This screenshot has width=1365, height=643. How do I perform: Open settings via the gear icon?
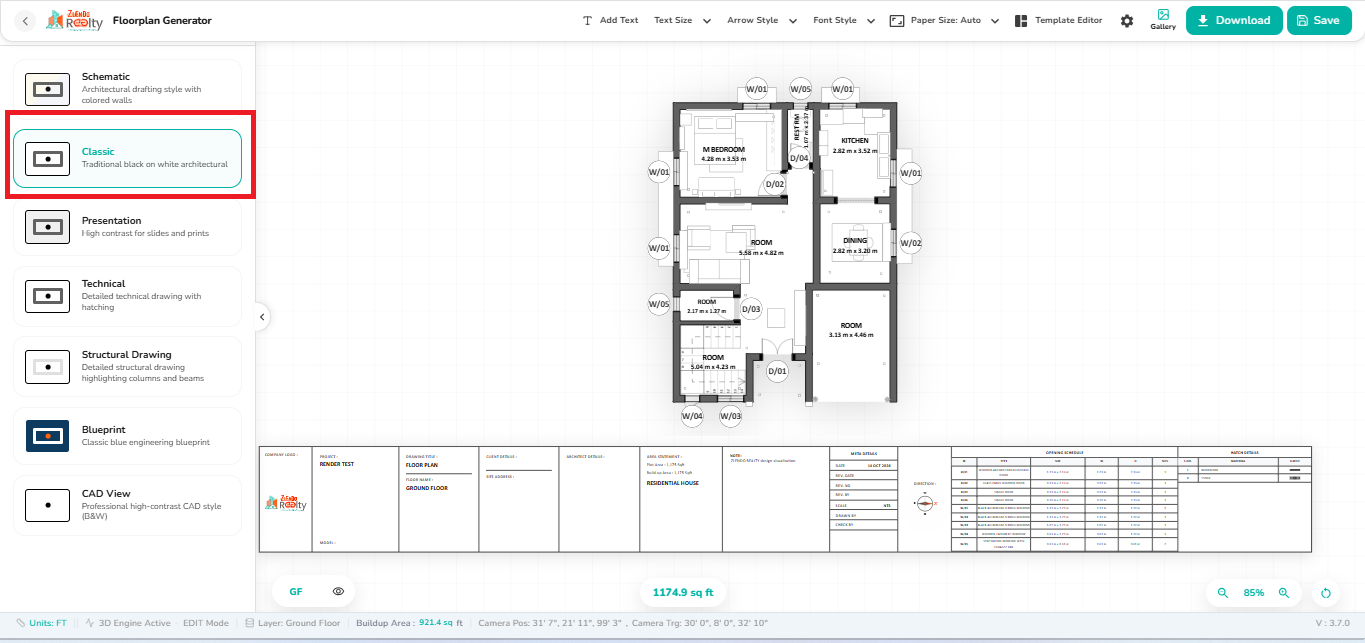tap(1127, 21)
